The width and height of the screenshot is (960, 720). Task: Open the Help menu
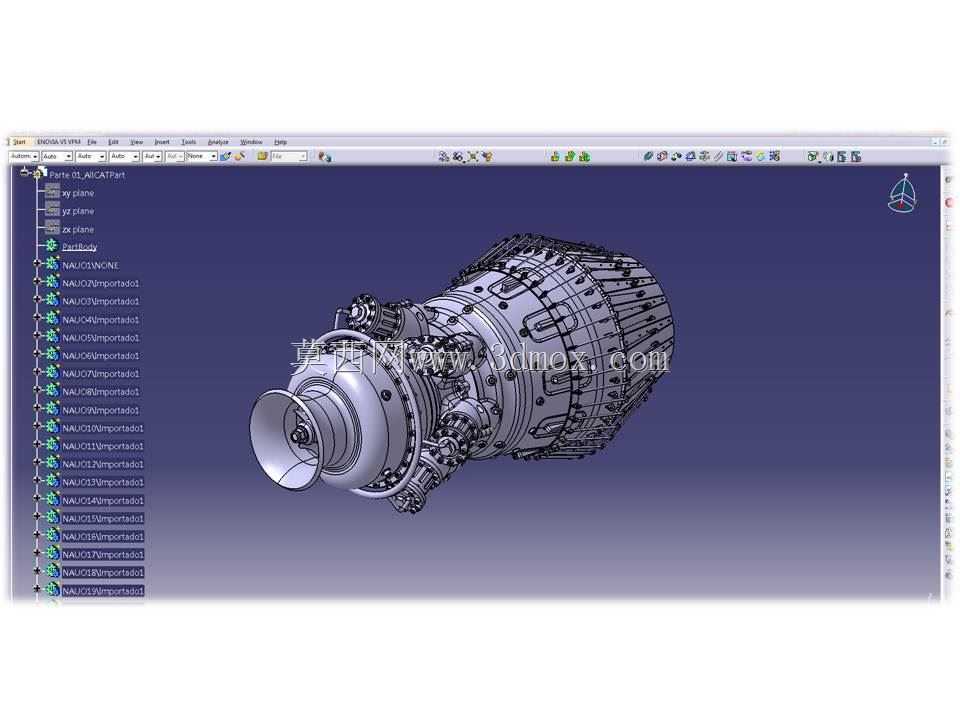pos(280,142)
